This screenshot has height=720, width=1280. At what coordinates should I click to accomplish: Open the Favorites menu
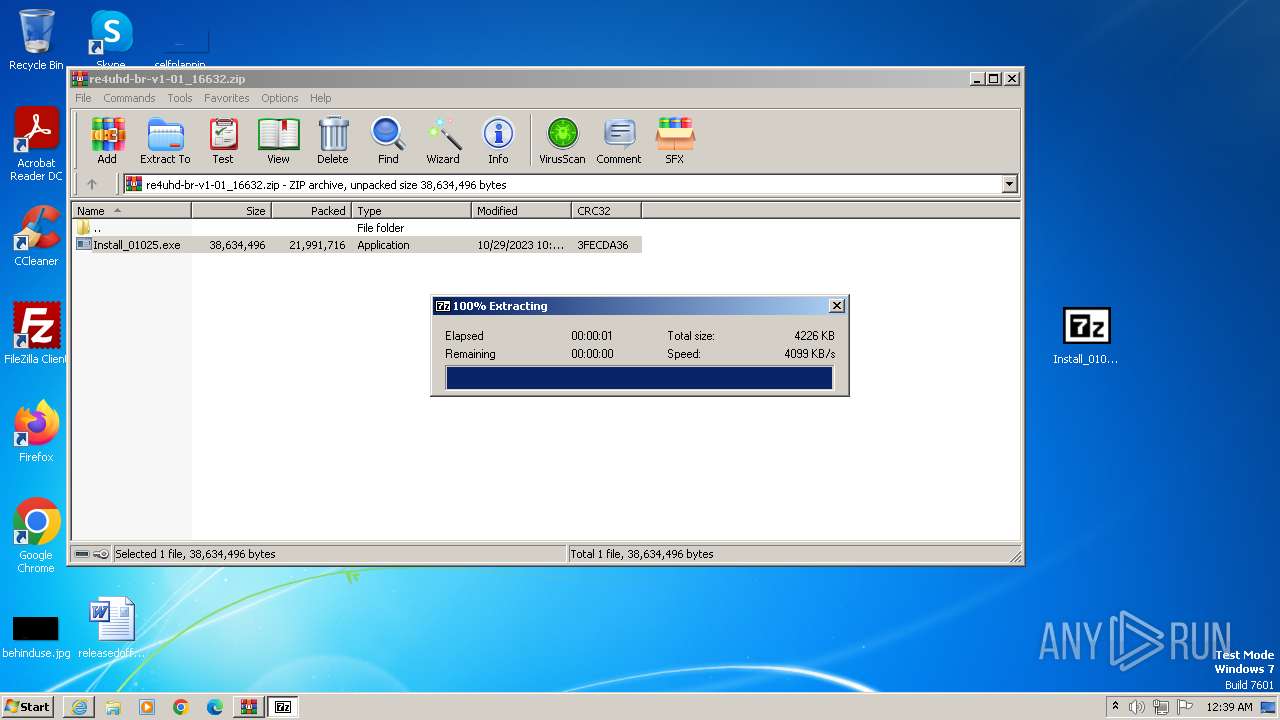(x=227, y=98)
